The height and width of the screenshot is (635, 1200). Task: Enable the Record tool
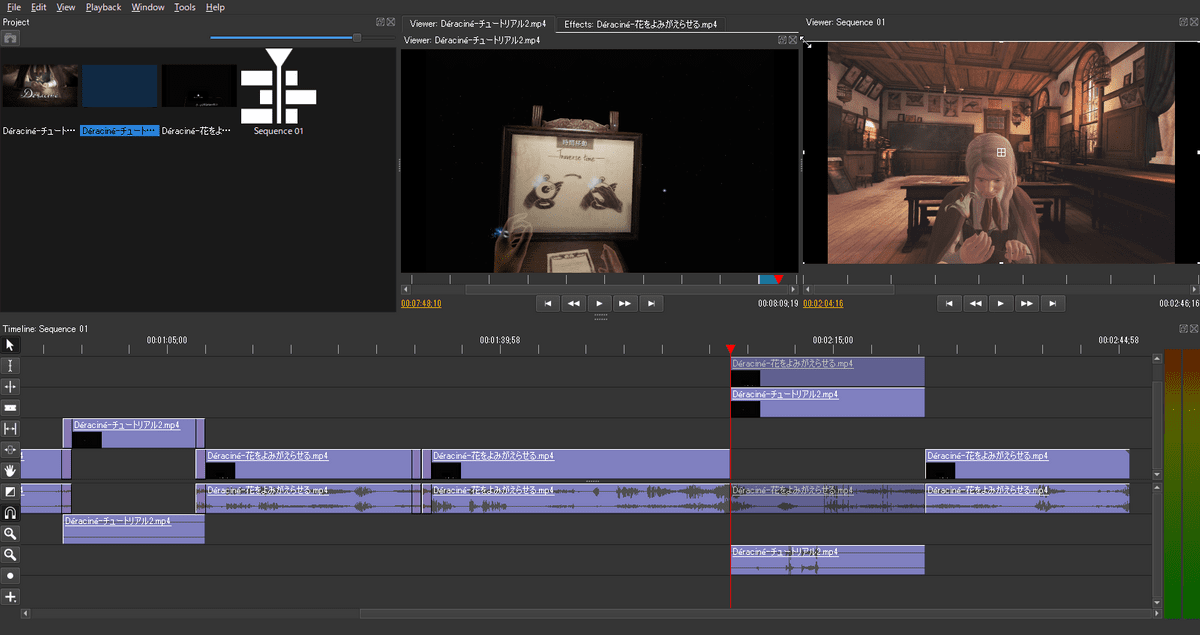(x=11, y=575)
